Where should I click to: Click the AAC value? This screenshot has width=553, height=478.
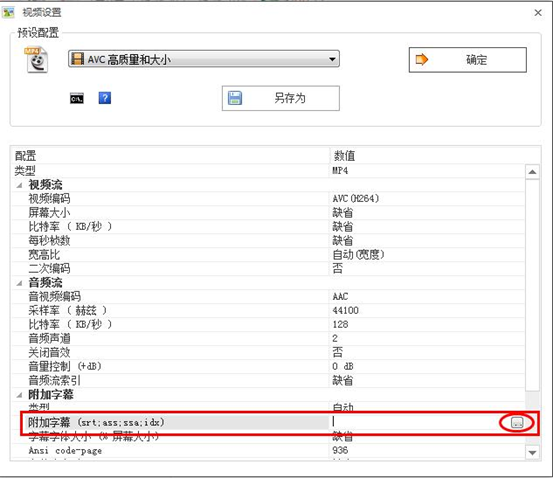[340, 296]
